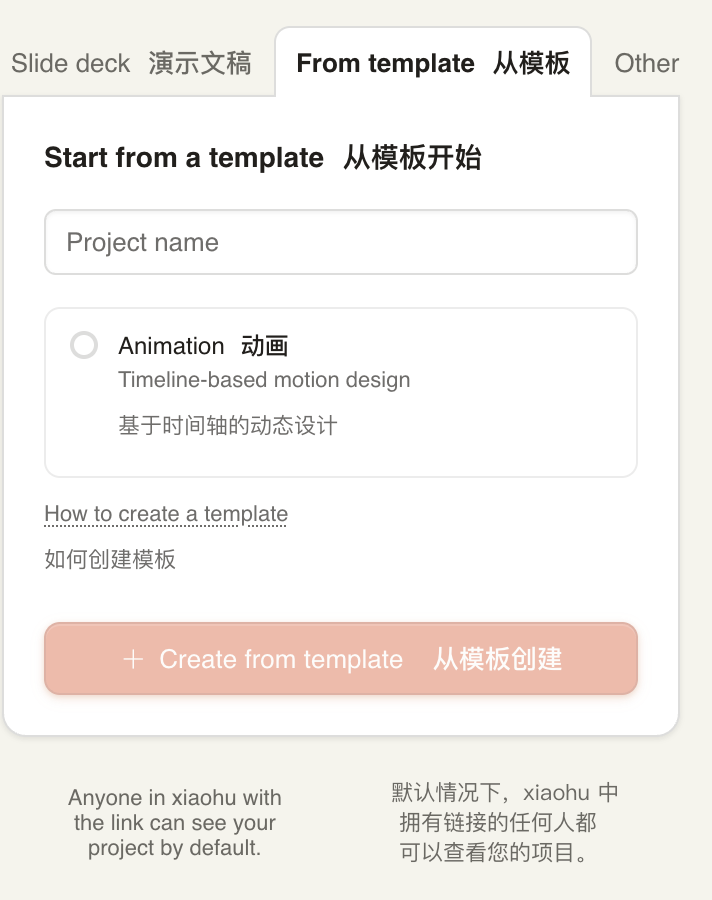
Task: Click the 默认情况下 Chinese sharing notice
Action: click(x=504, y=823)
